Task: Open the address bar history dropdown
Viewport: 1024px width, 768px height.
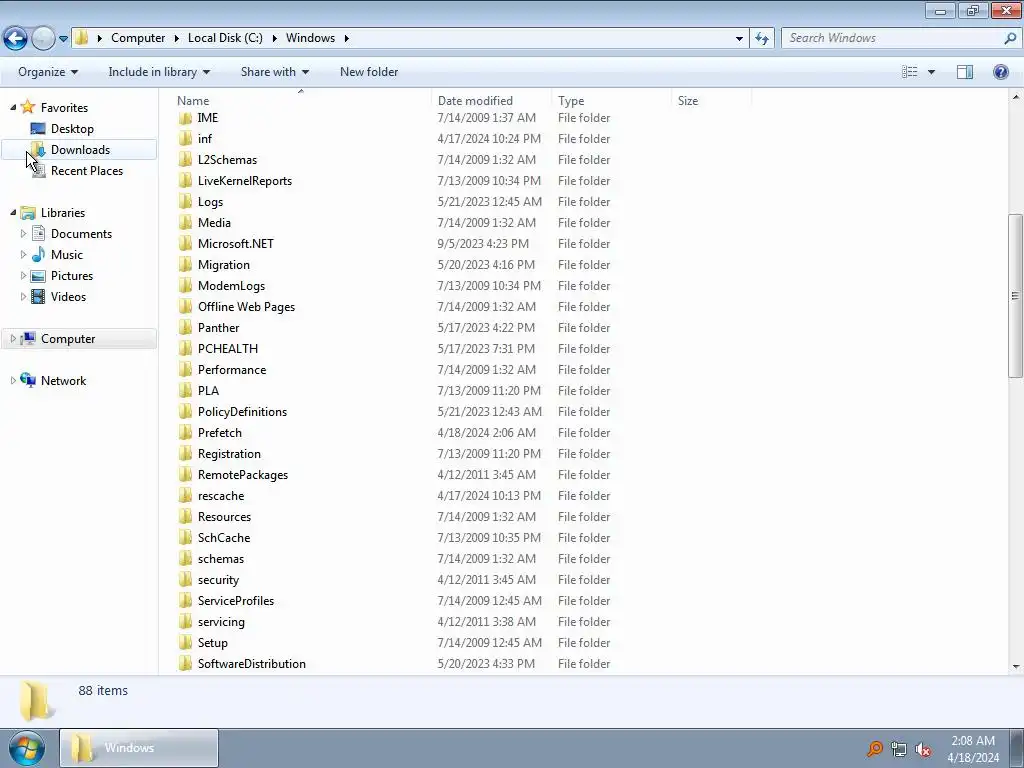Action: [x=739, y=38]
